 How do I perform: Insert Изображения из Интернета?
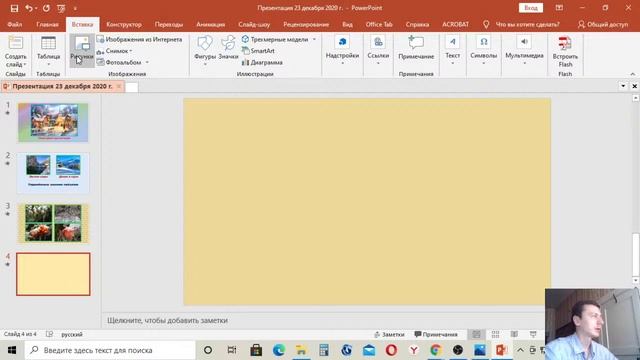coord(140,40)
